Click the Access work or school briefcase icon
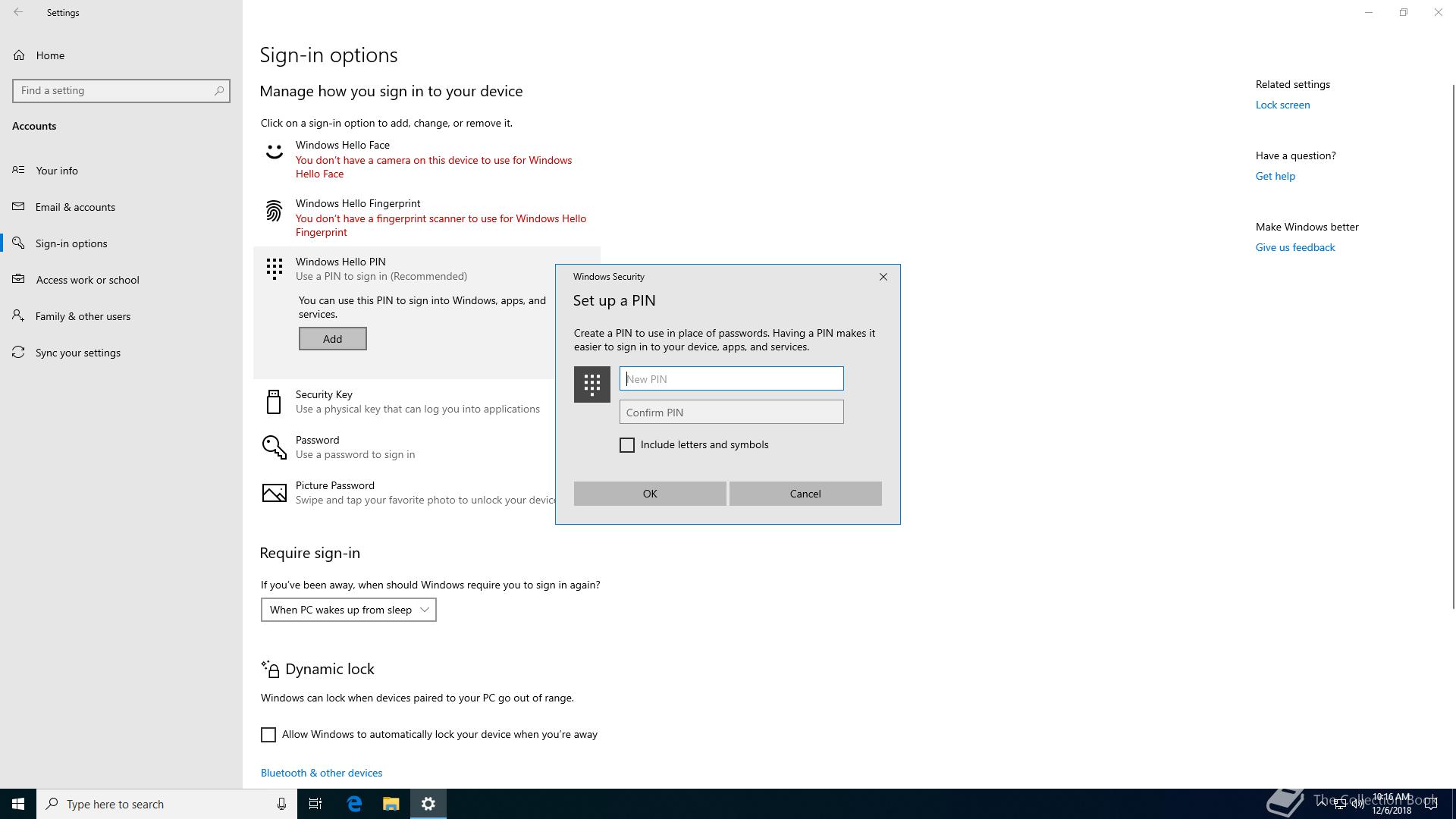The height and width of the screenshot is (819, 1456). click(x=18, y=279)
